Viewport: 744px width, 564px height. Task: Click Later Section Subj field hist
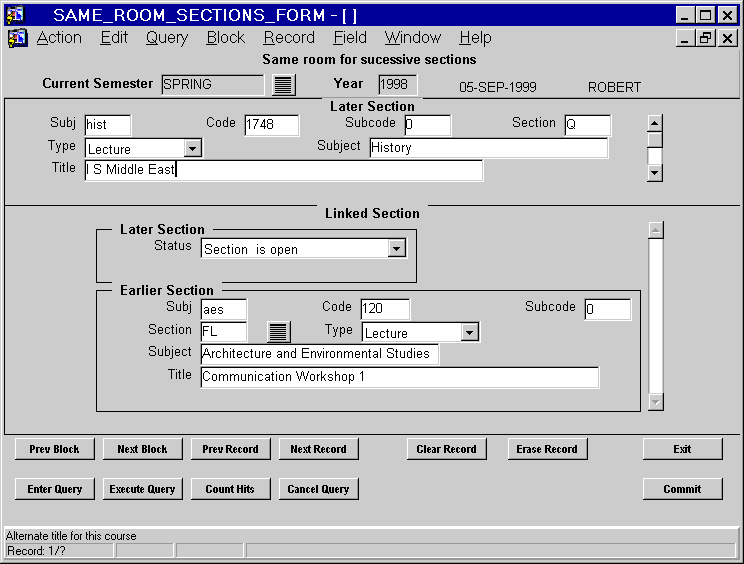108,125
